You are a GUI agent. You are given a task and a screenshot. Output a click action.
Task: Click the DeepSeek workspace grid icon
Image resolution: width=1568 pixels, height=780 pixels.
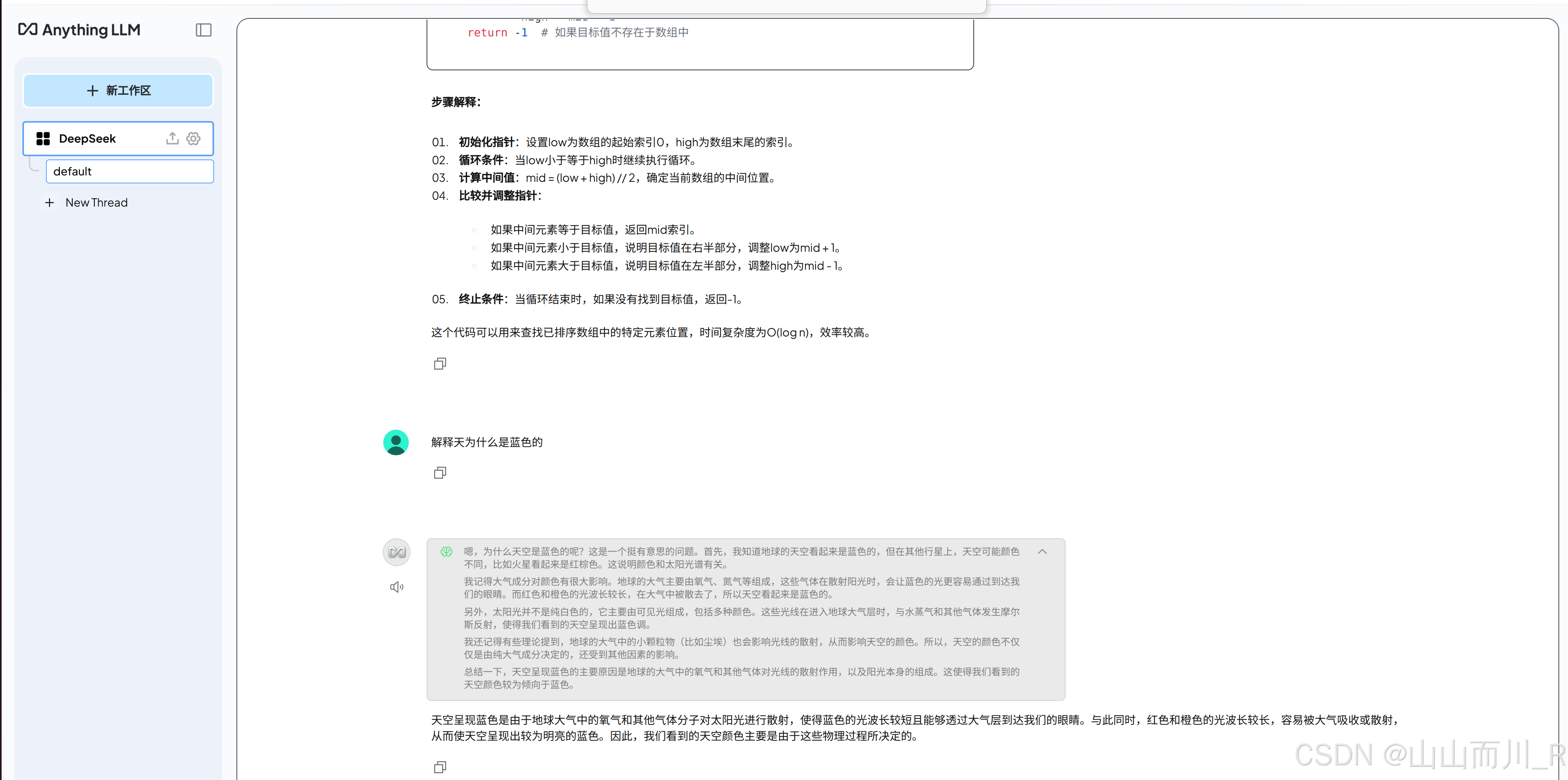pyautogui.click(x=43, y=139)
